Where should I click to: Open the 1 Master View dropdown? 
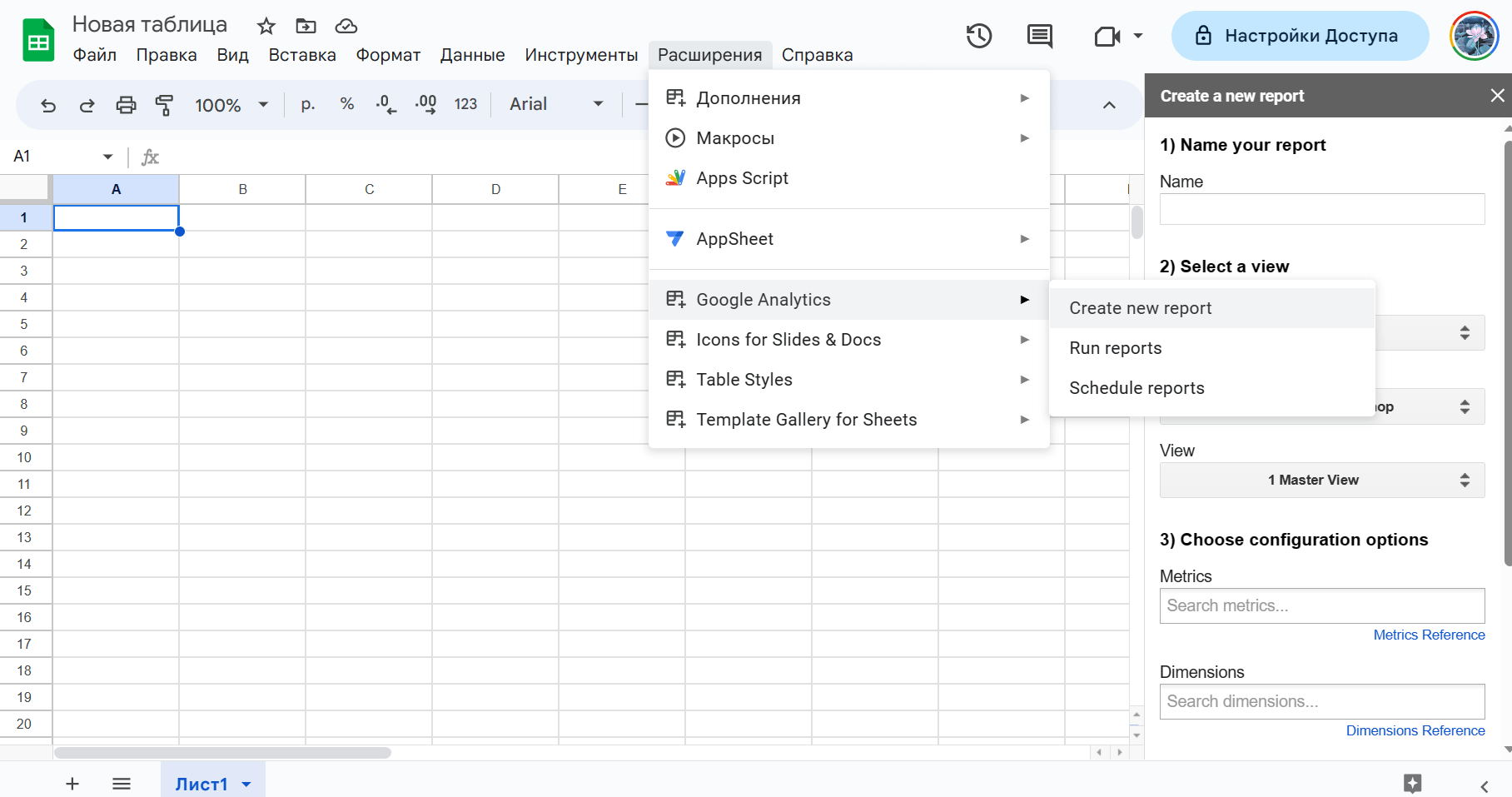click(1322, 480)
